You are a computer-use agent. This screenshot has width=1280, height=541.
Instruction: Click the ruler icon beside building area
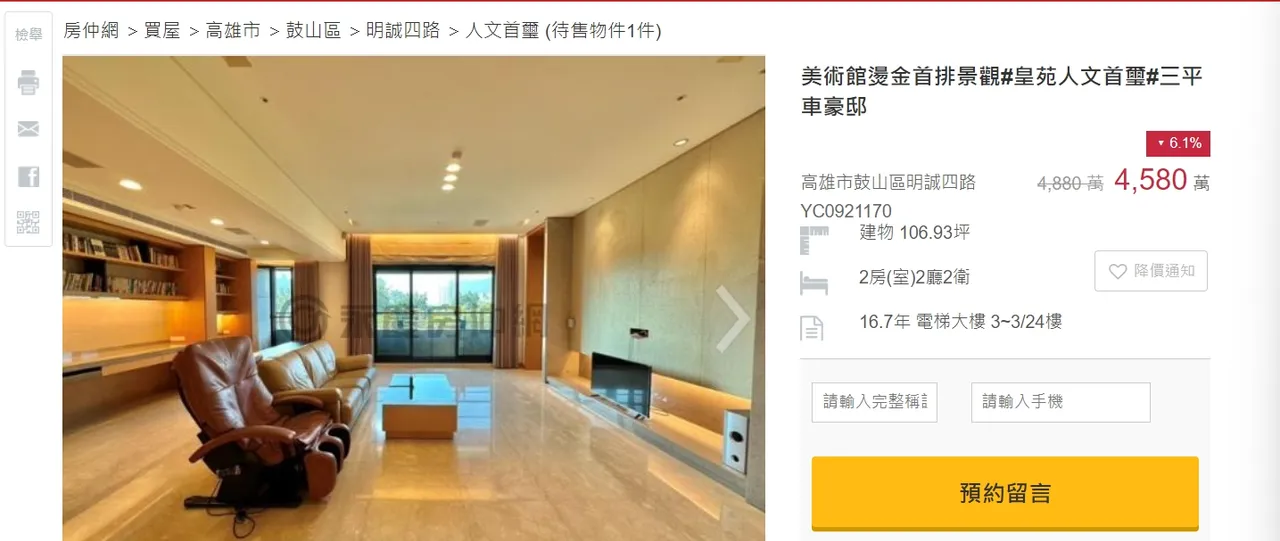[814, 240]
